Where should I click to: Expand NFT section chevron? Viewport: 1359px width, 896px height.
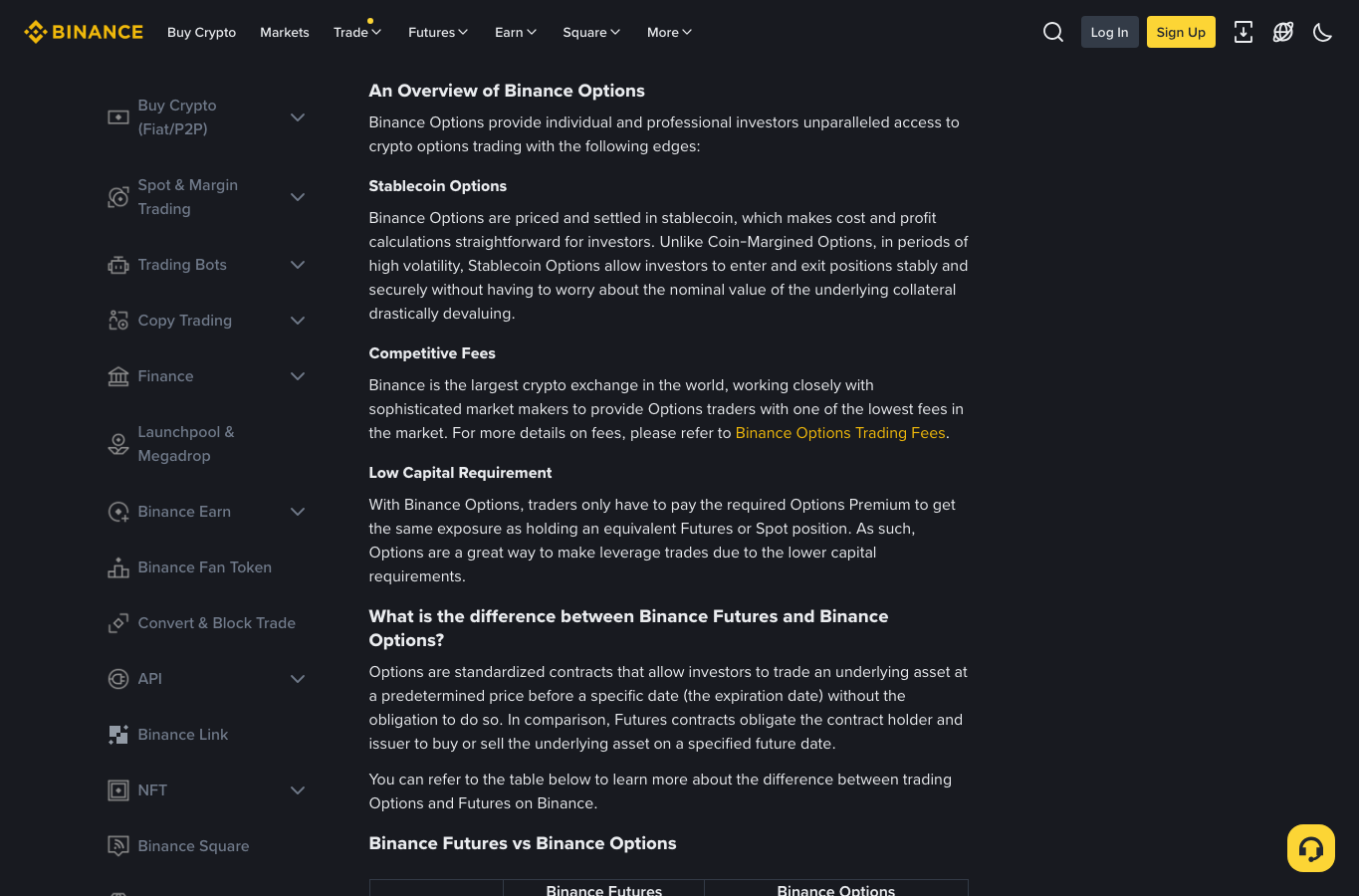point(298,790)
